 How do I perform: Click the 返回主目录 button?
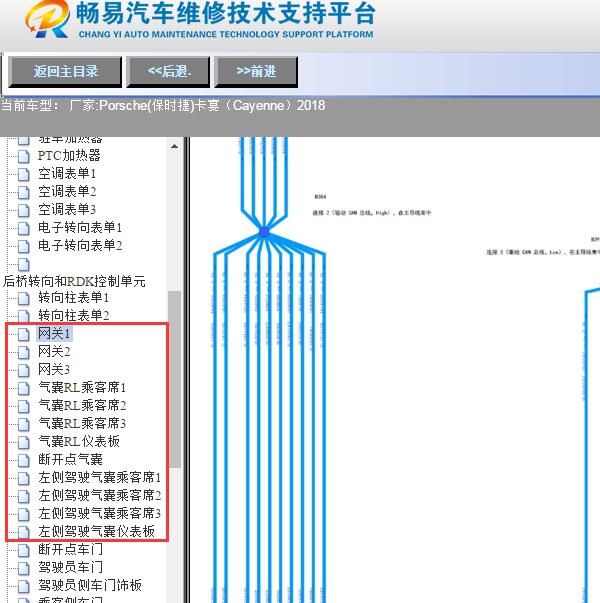pos(65,72)
